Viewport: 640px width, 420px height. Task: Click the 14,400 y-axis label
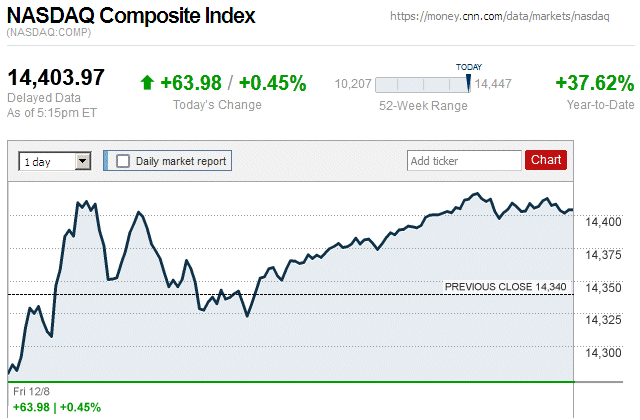[603, 222]
